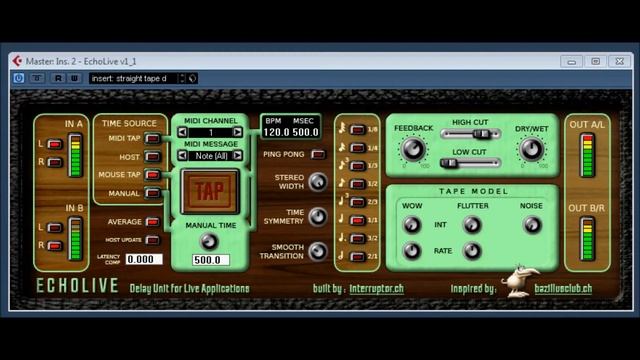Toggle the IN A right channel switch
Viewport: 640px width, 360px height.
point(54,162)
